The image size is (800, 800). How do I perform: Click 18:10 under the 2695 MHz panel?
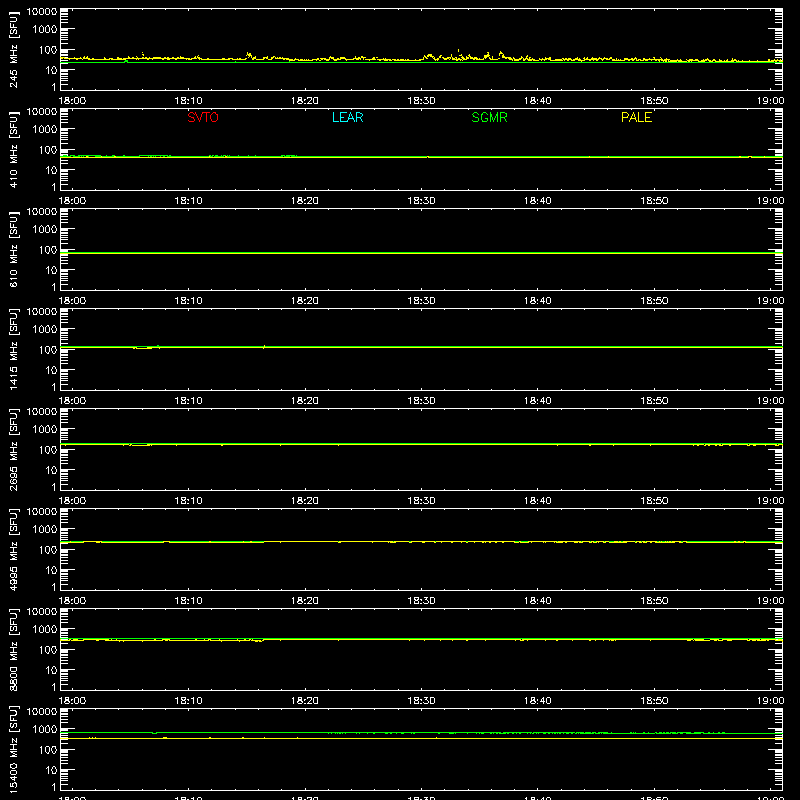pos(188,501)
